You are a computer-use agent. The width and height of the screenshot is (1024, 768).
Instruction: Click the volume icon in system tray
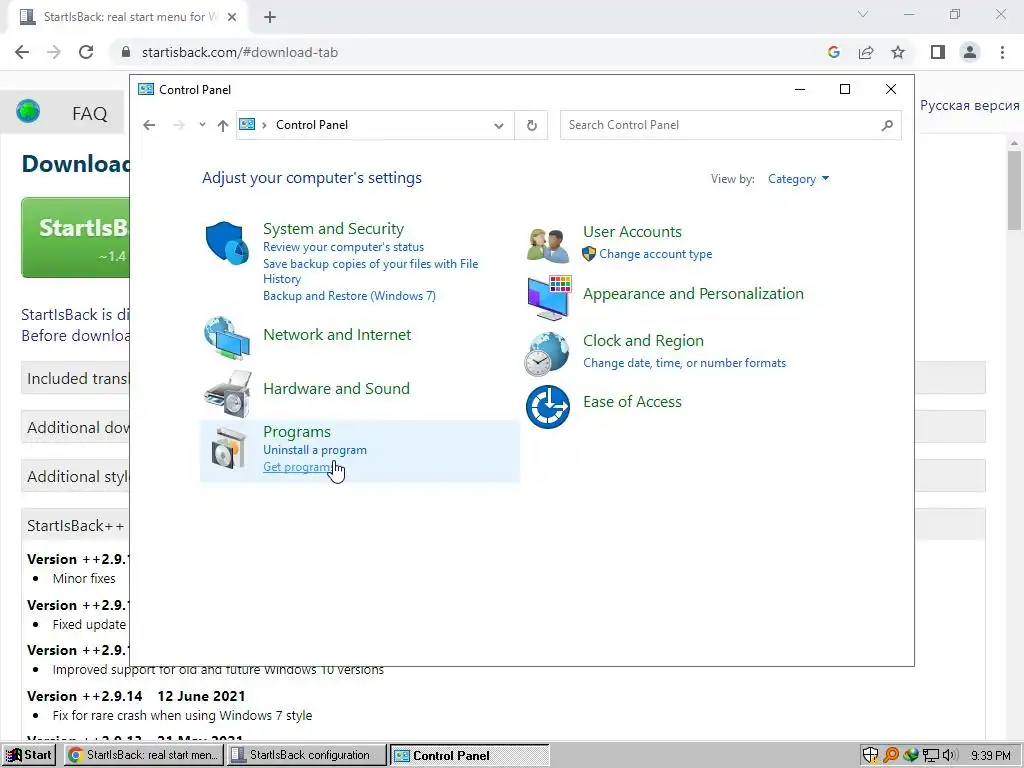pyautogui.click(x=950, y=756)
